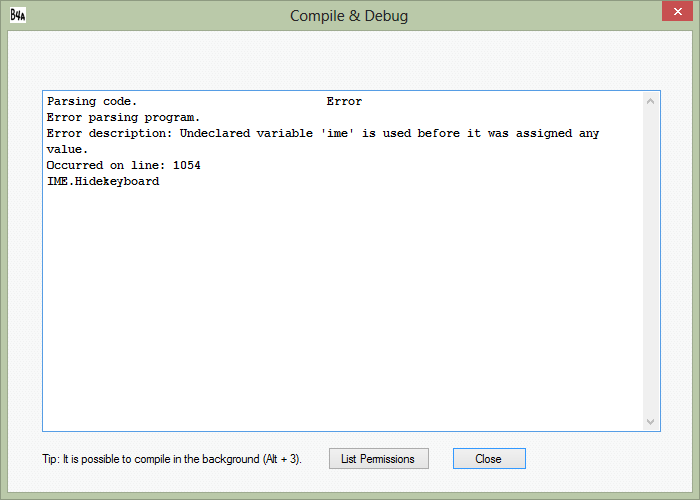Click the scrollbar down arrow in log
This screenshot has width=700, height=500.
point(650,421)
